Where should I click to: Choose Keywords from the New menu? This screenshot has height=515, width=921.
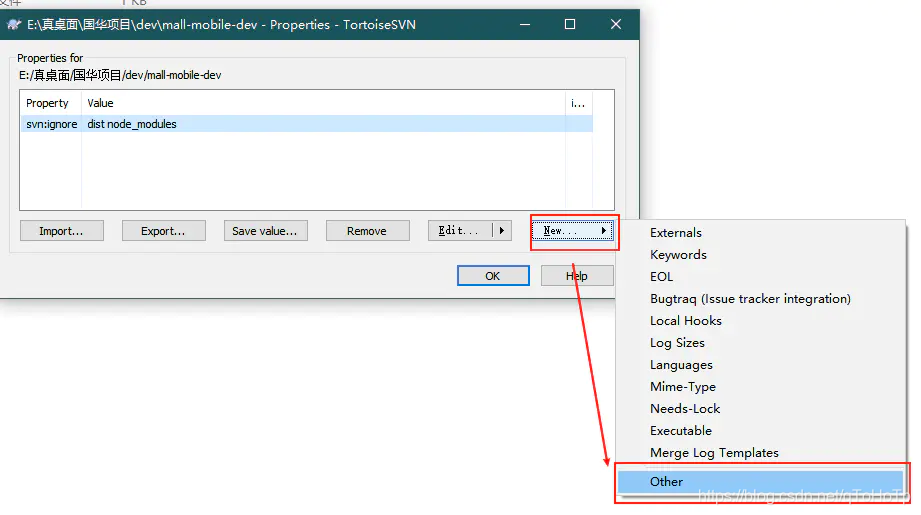pos(761,255)
